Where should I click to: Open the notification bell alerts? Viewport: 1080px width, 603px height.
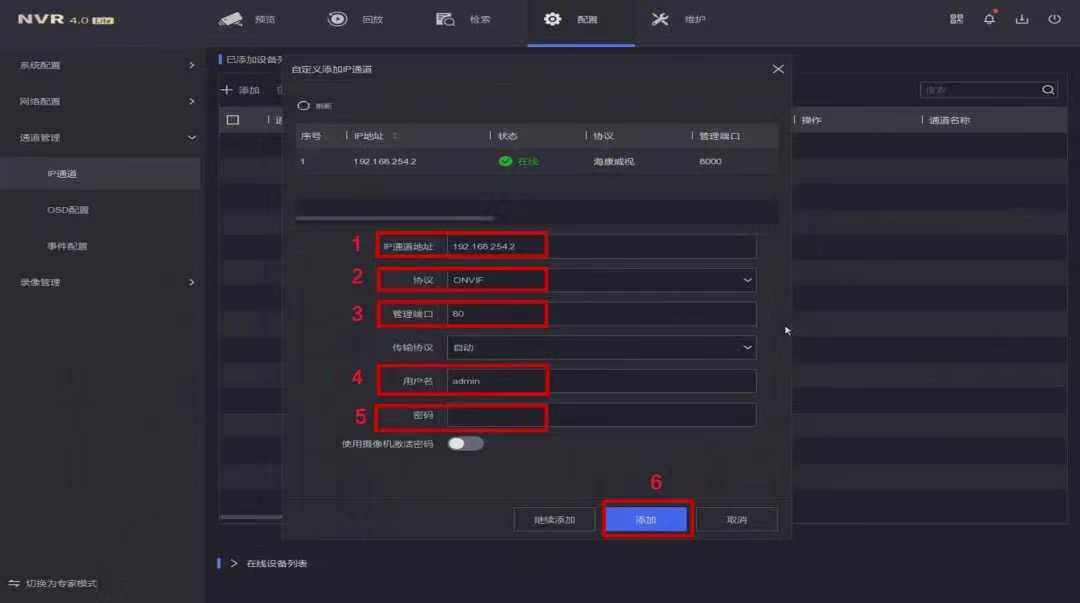coord(989,19)
